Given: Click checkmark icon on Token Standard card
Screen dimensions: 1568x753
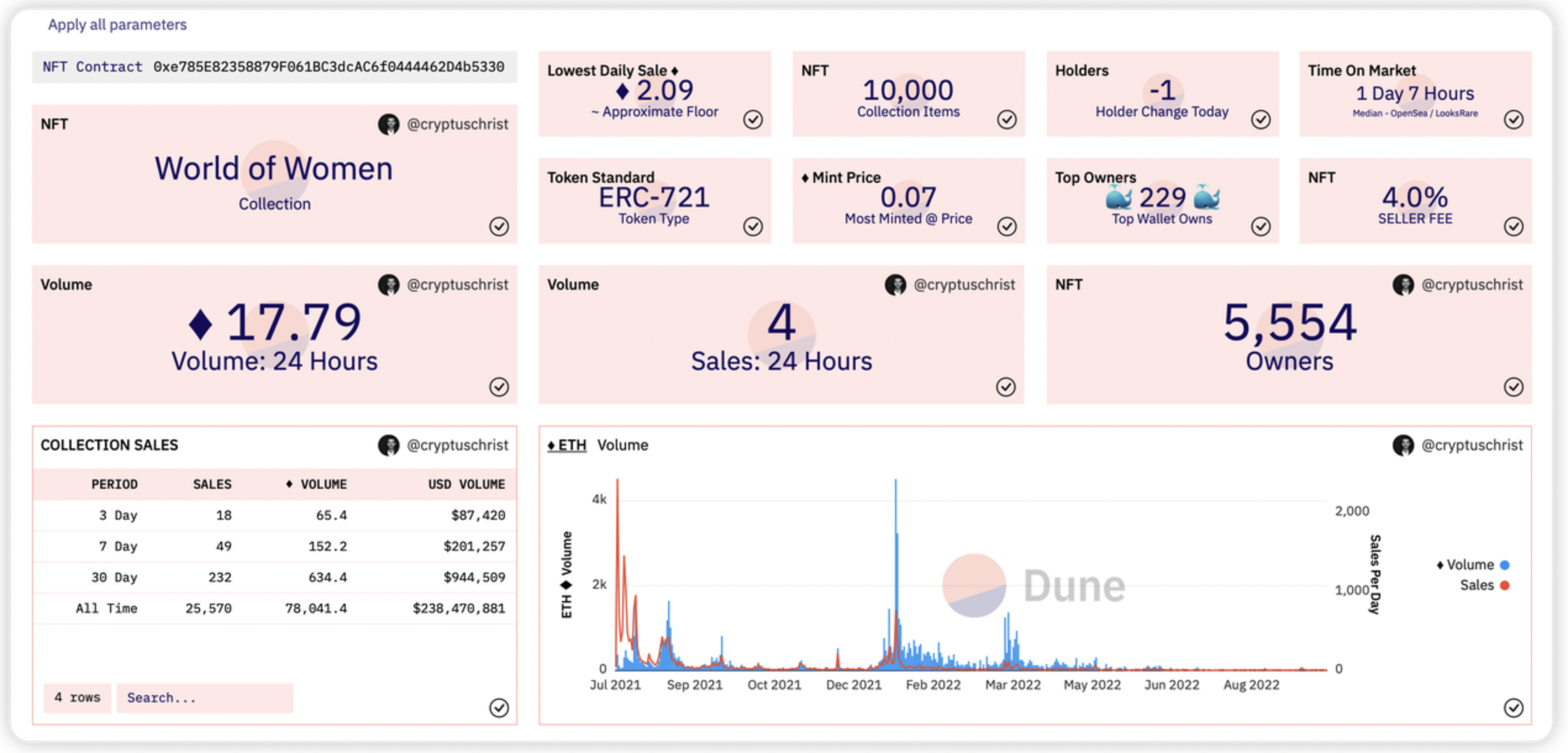Looking at the screenshot, I should coord(753,227).
